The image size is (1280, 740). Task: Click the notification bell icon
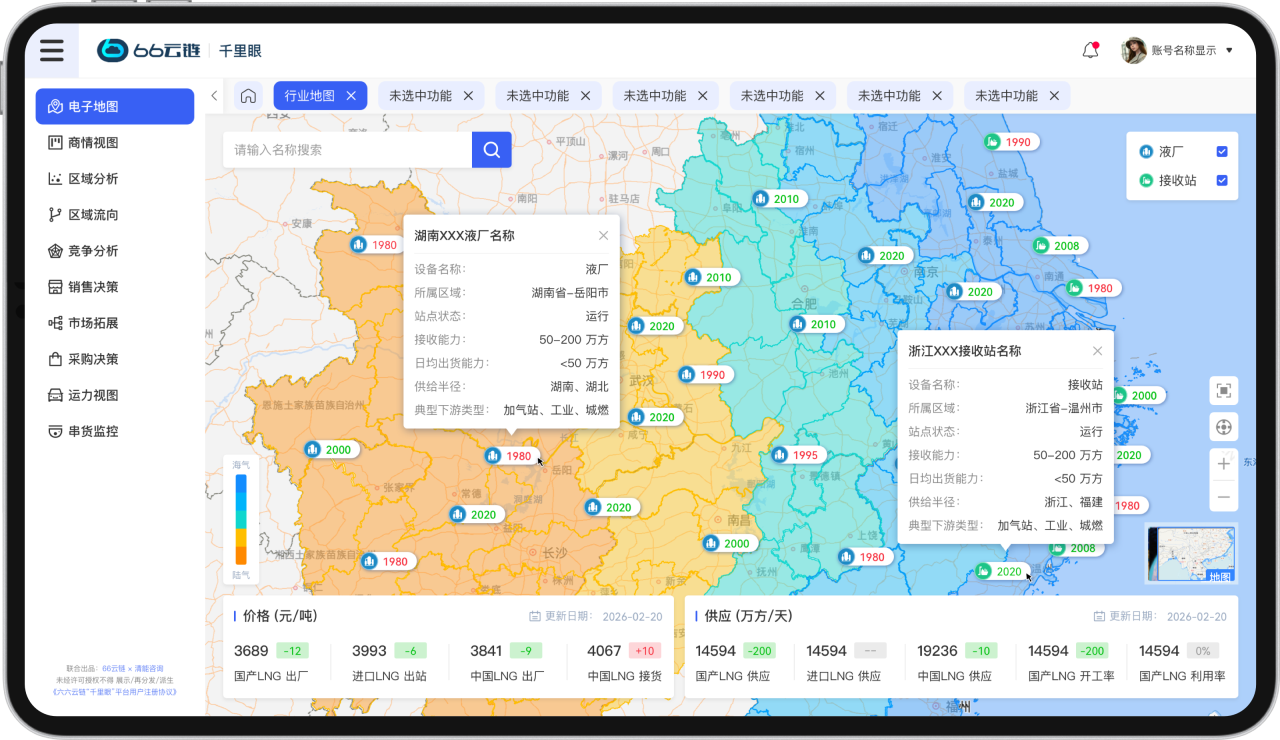[1090, 51]
